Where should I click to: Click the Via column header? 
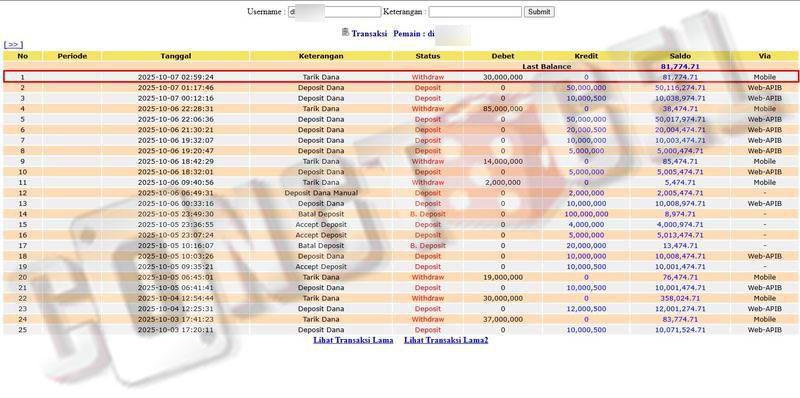tap(764, 56)
